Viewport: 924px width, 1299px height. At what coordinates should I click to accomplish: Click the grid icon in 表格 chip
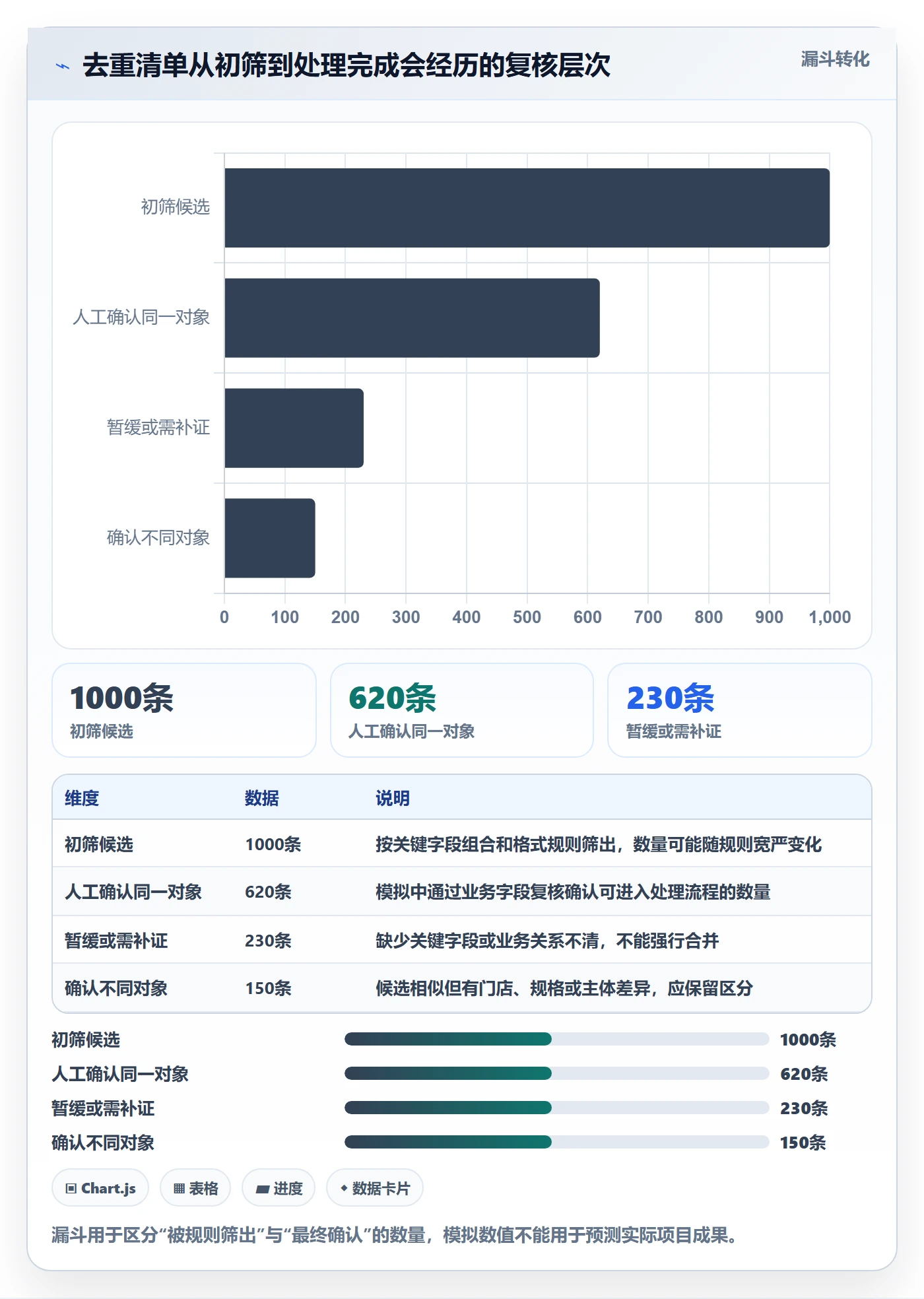coord(180,1189)
